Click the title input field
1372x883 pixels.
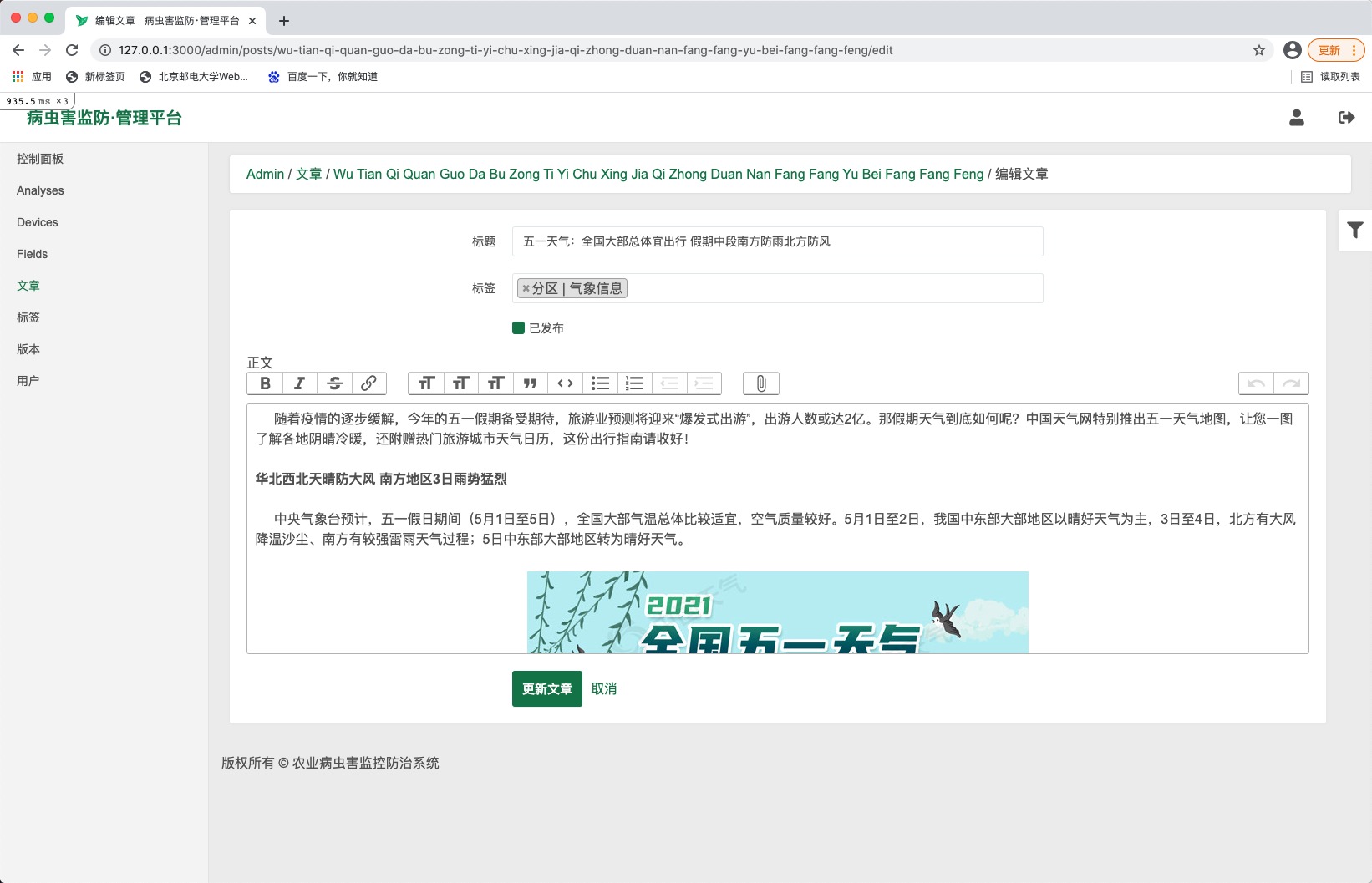777,241
